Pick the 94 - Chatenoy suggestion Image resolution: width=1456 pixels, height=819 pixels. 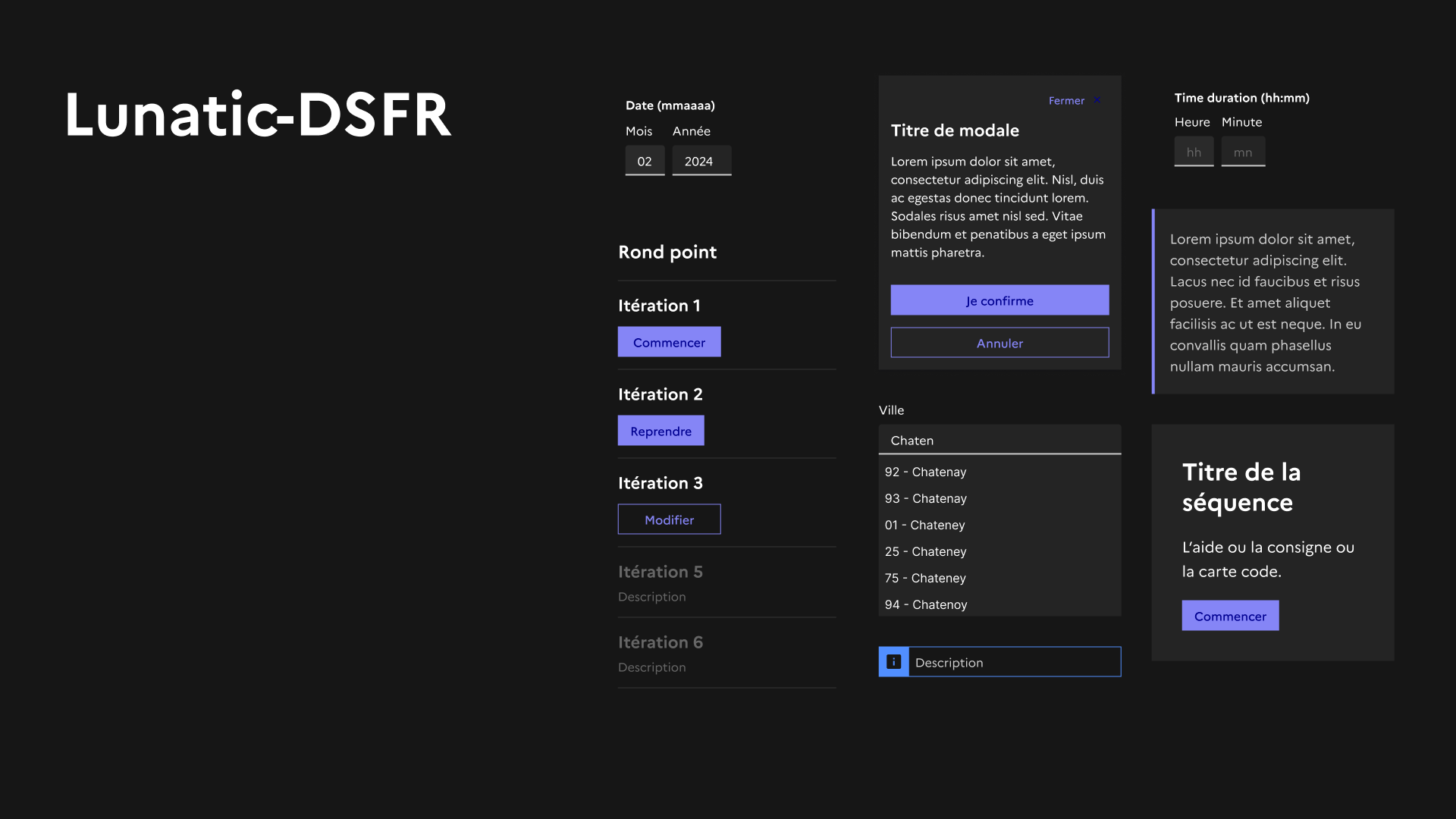coord(926,604)
